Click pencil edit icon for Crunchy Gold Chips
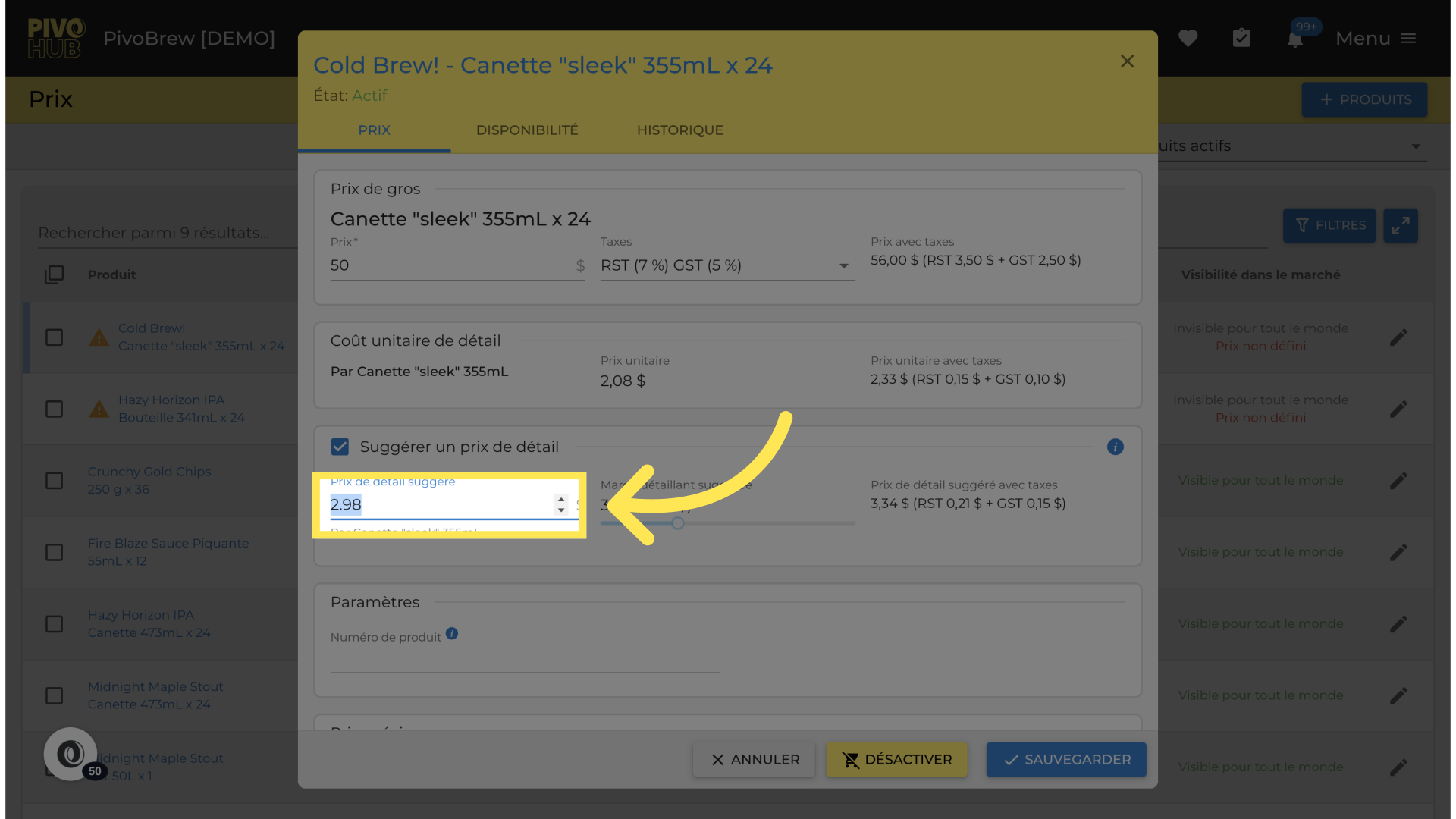1456x819 pixels. click(1398, 481)
